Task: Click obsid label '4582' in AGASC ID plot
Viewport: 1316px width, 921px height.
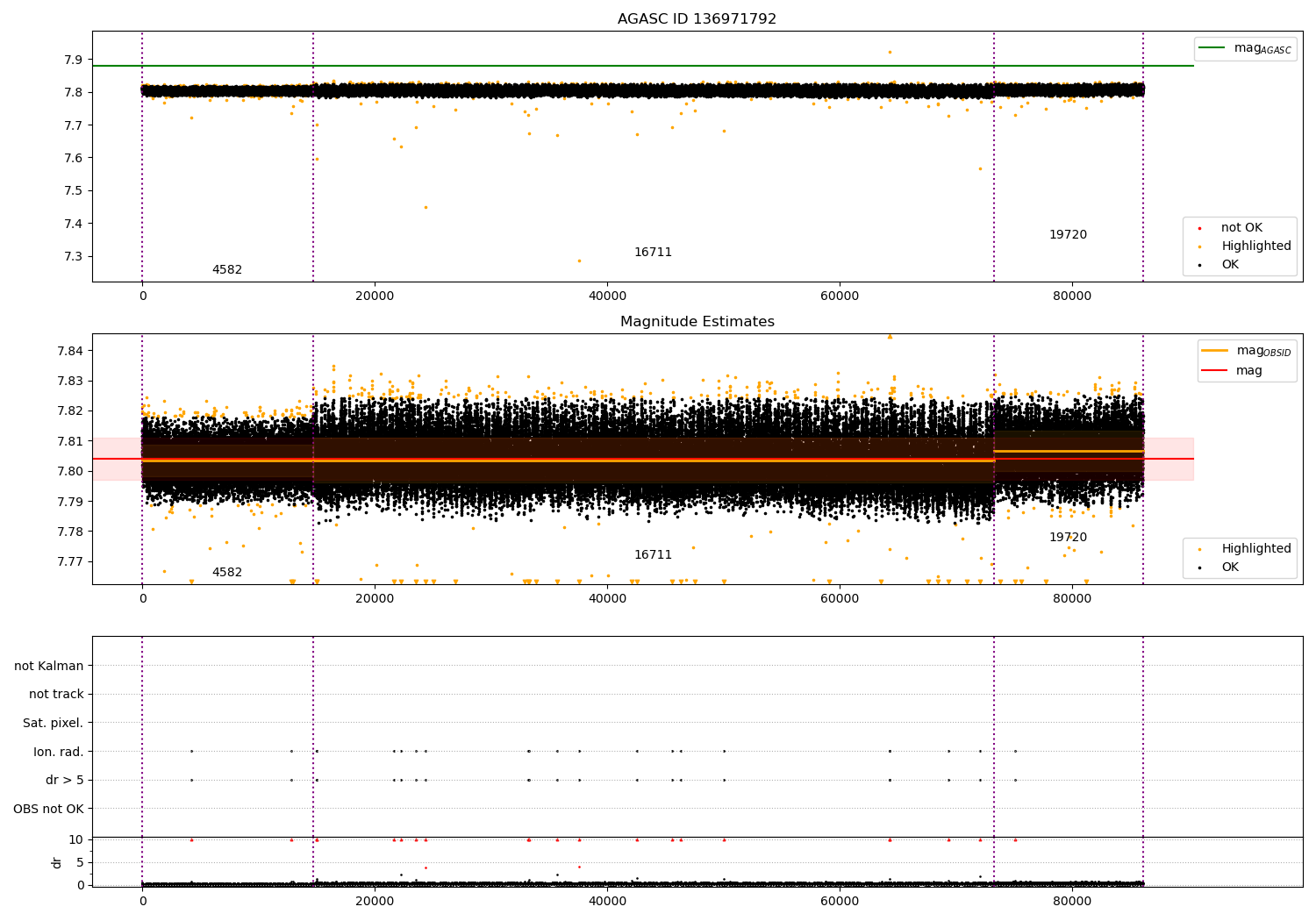Action: (x=227, y=270)
